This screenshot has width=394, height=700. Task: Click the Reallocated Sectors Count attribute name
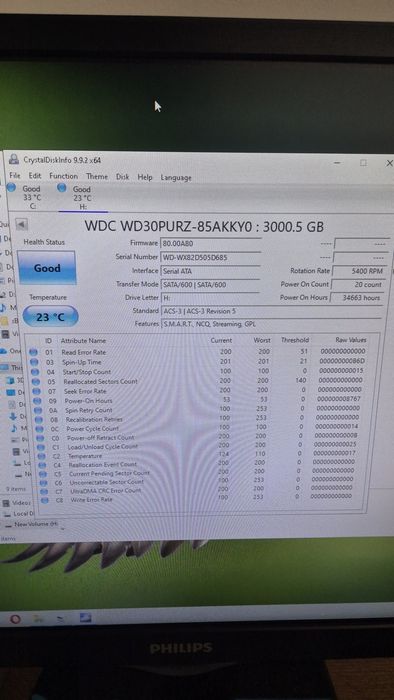(x=100, y=382)
